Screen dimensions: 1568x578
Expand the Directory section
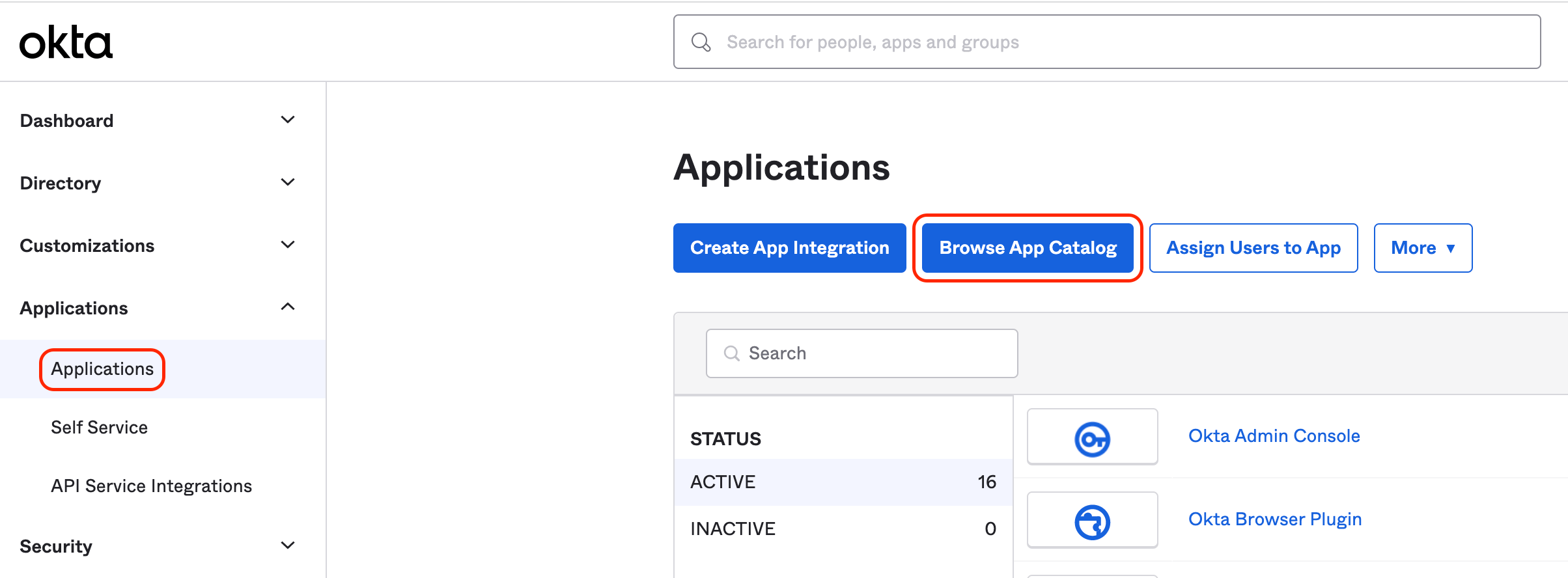287,182
